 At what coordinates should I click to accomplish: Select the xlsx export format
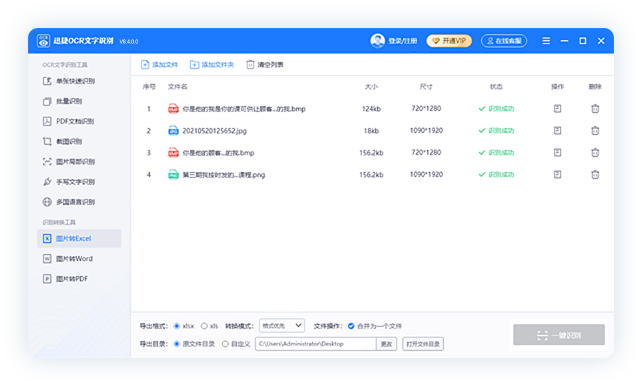click(x=176, y=326)
